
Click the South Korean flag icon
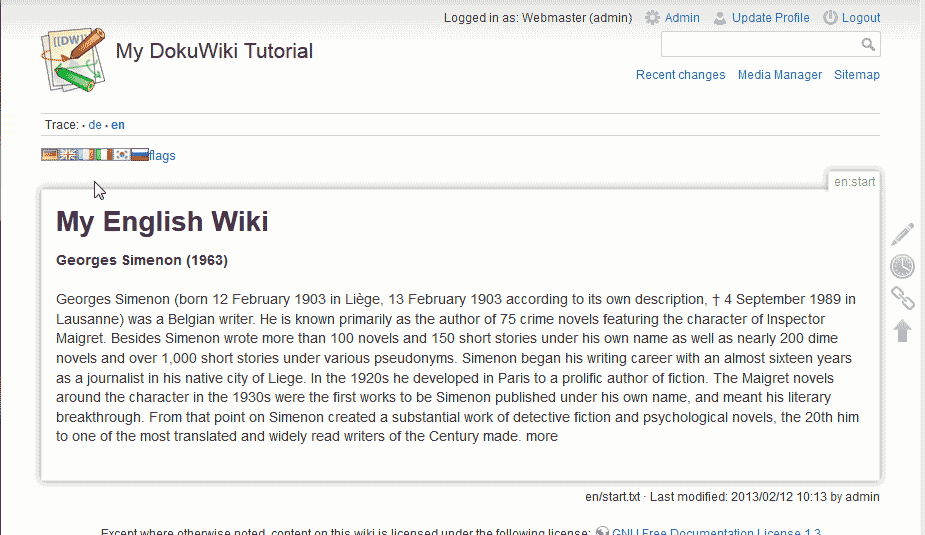coord(122,155)
